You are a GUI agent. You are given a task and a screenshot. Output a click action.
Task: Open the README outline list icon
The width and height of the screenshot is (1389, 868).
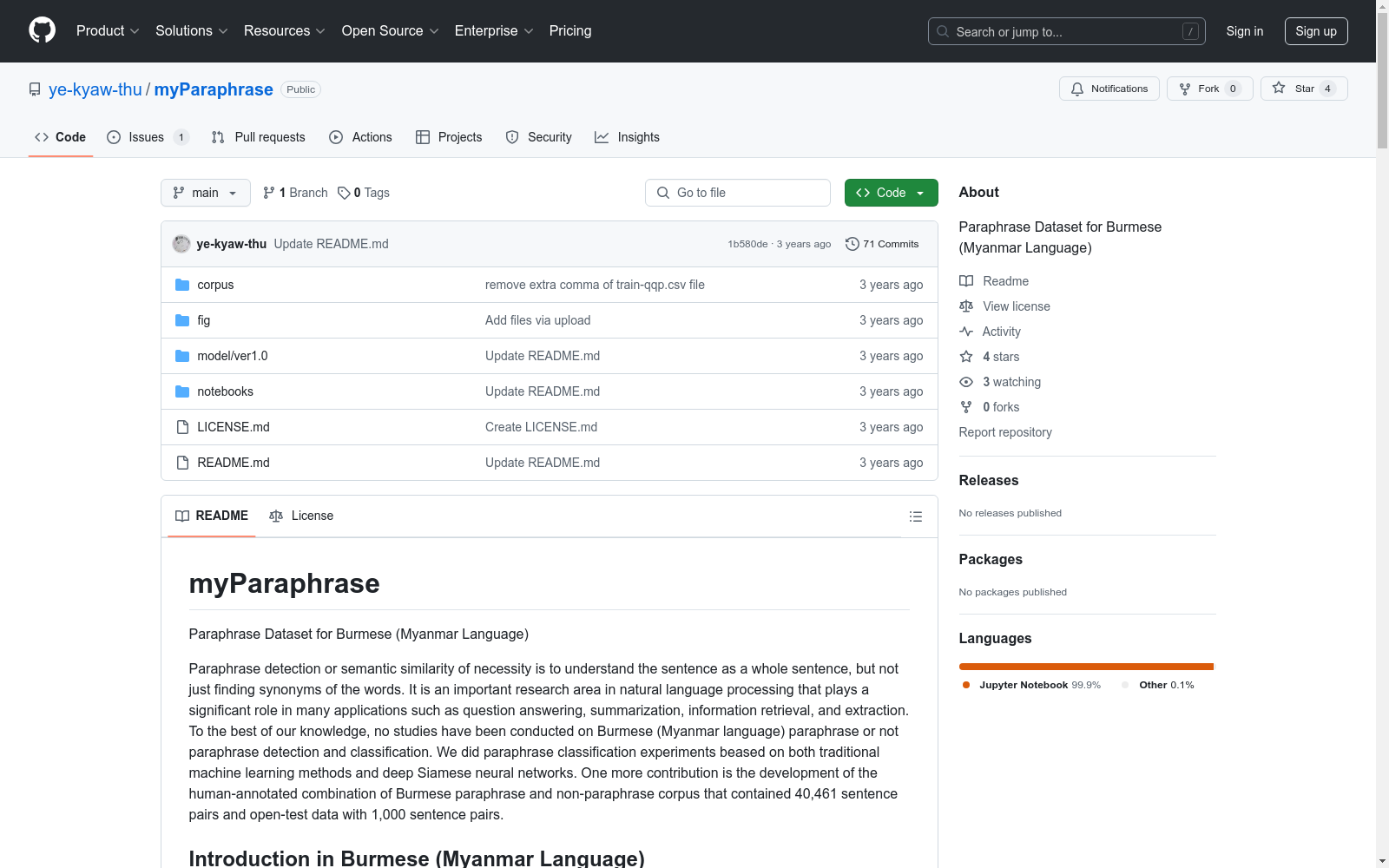(x=915, y=516)
